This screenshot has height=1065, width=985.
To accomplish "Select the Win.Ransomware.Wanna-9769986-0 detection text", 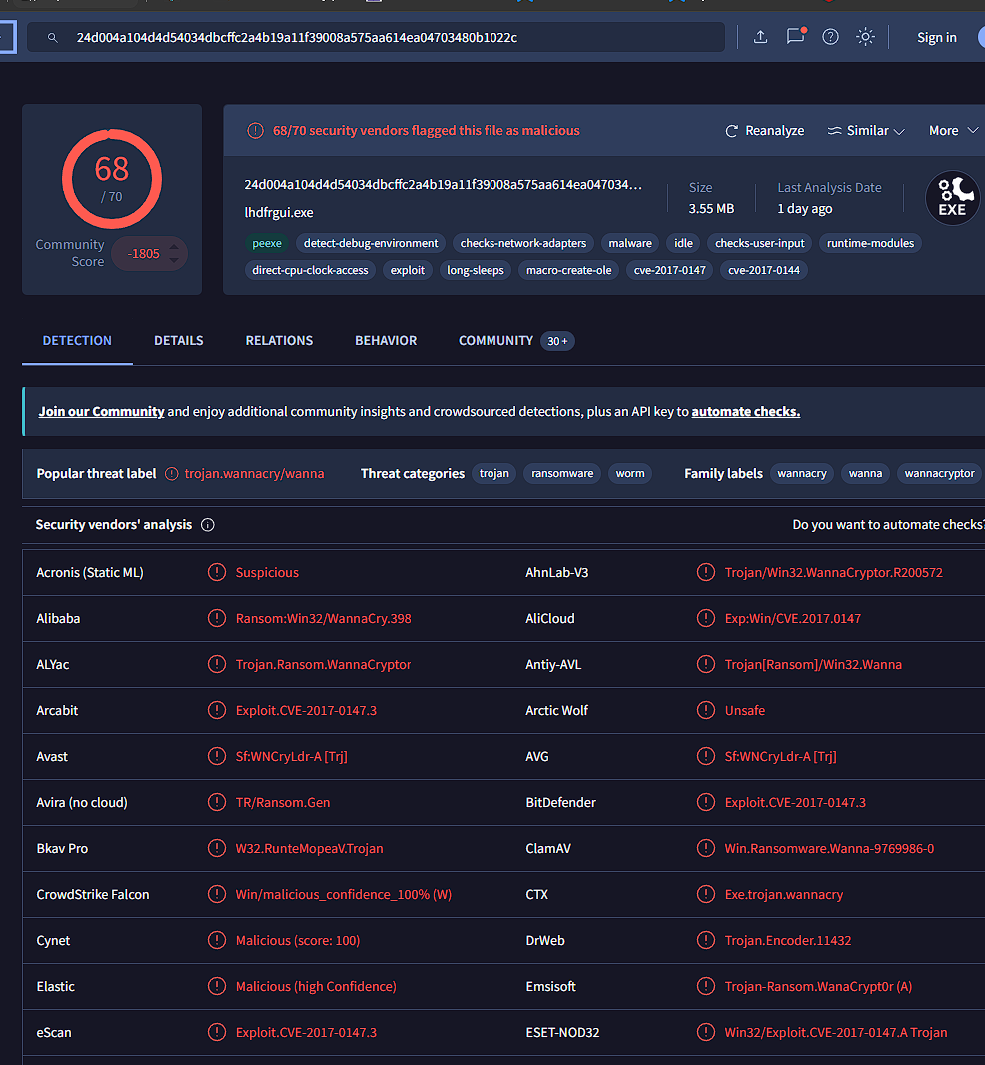I will click(x=829, y=848).
